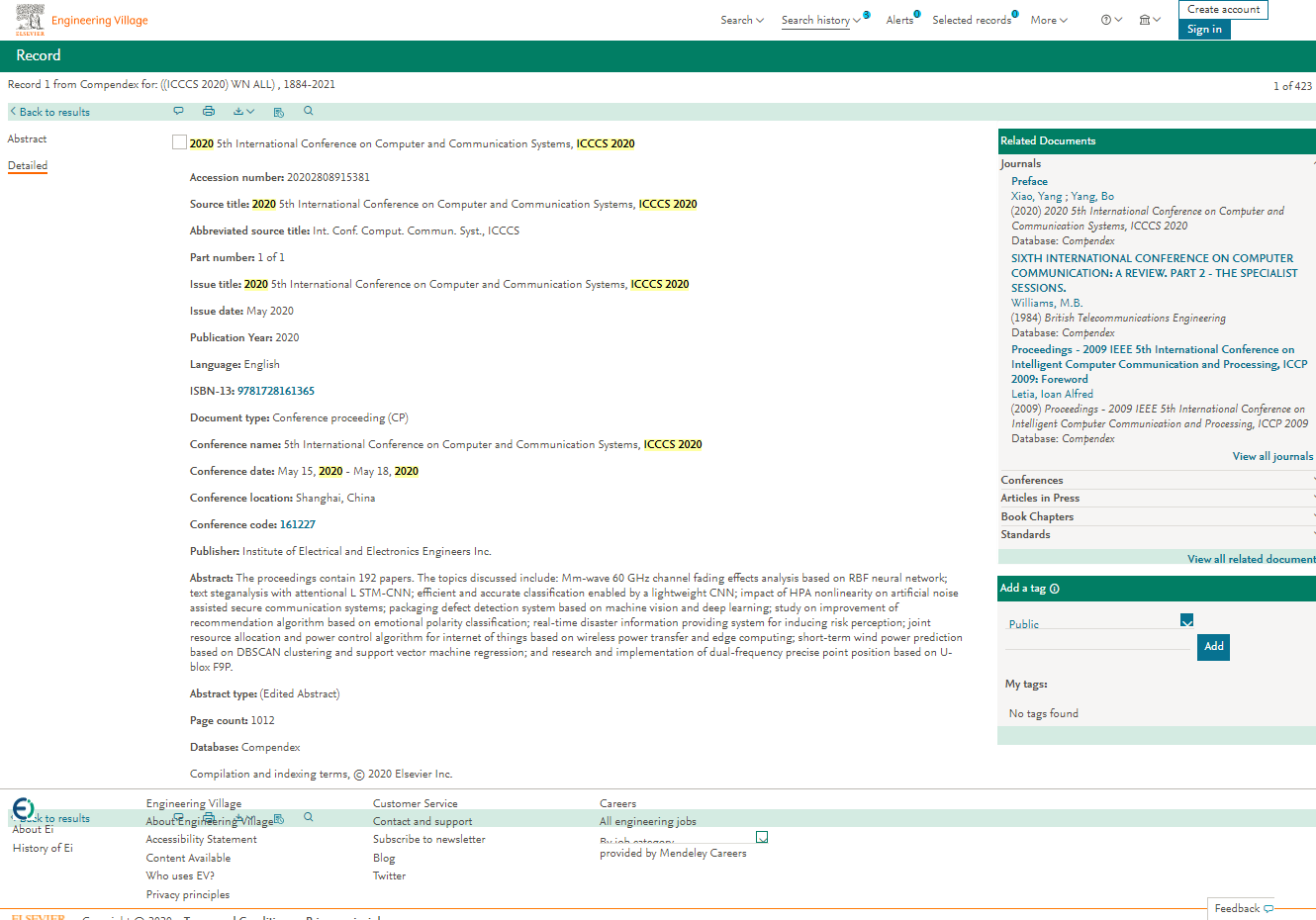Click the search history count badge

click(867, 14)
